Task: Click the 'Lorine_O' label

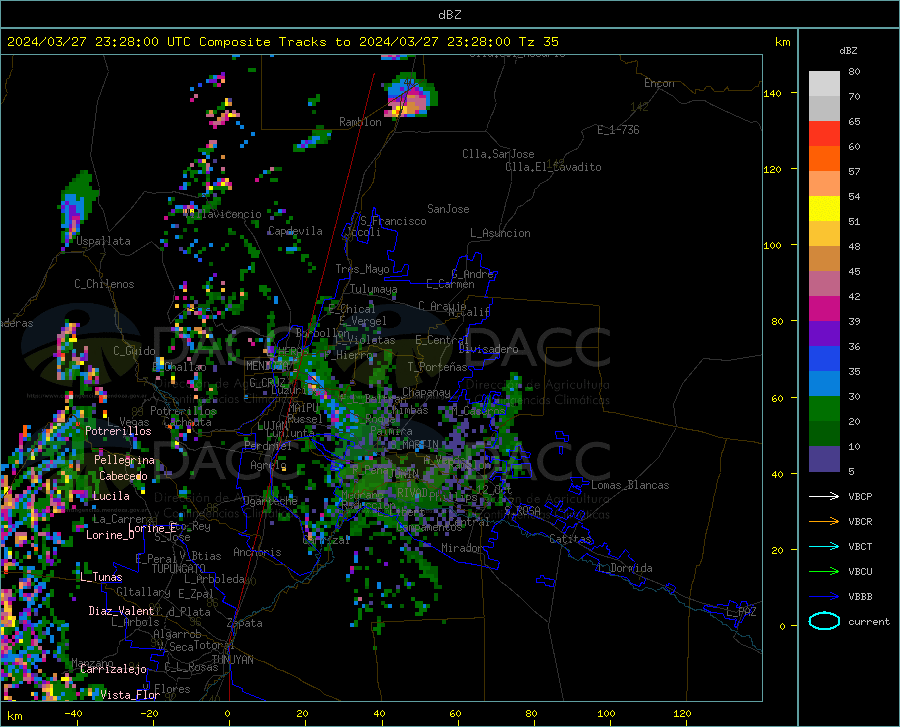Action: coord(110,535)
